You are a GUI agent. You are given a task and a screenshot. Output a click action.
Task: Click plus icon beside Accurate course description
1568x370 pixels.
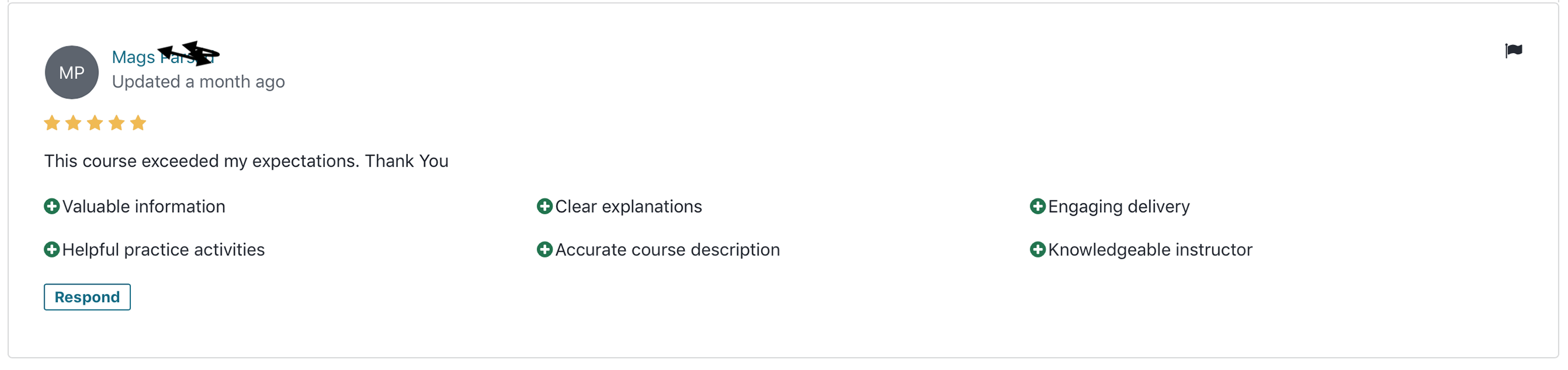(x=545, y=249)
